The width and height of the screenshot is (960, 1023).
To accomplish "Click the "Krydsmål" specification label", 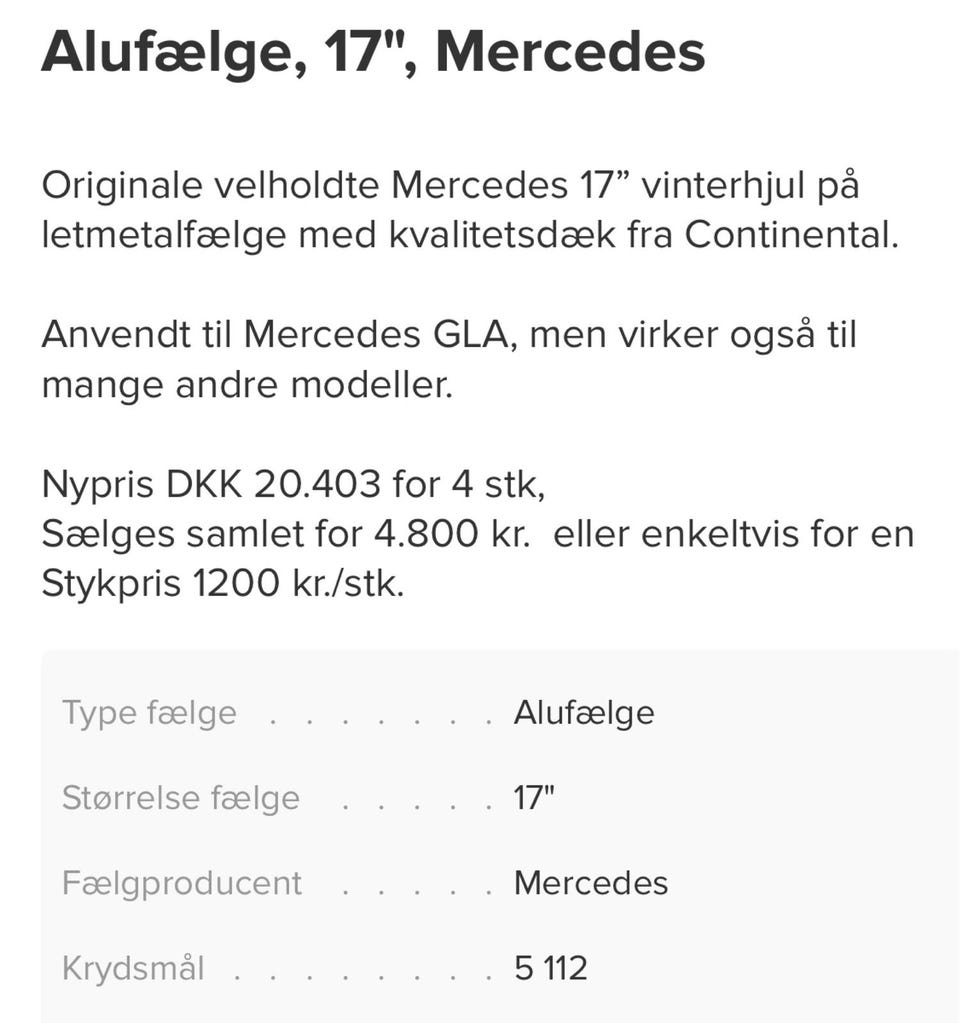I will [133, 968].
